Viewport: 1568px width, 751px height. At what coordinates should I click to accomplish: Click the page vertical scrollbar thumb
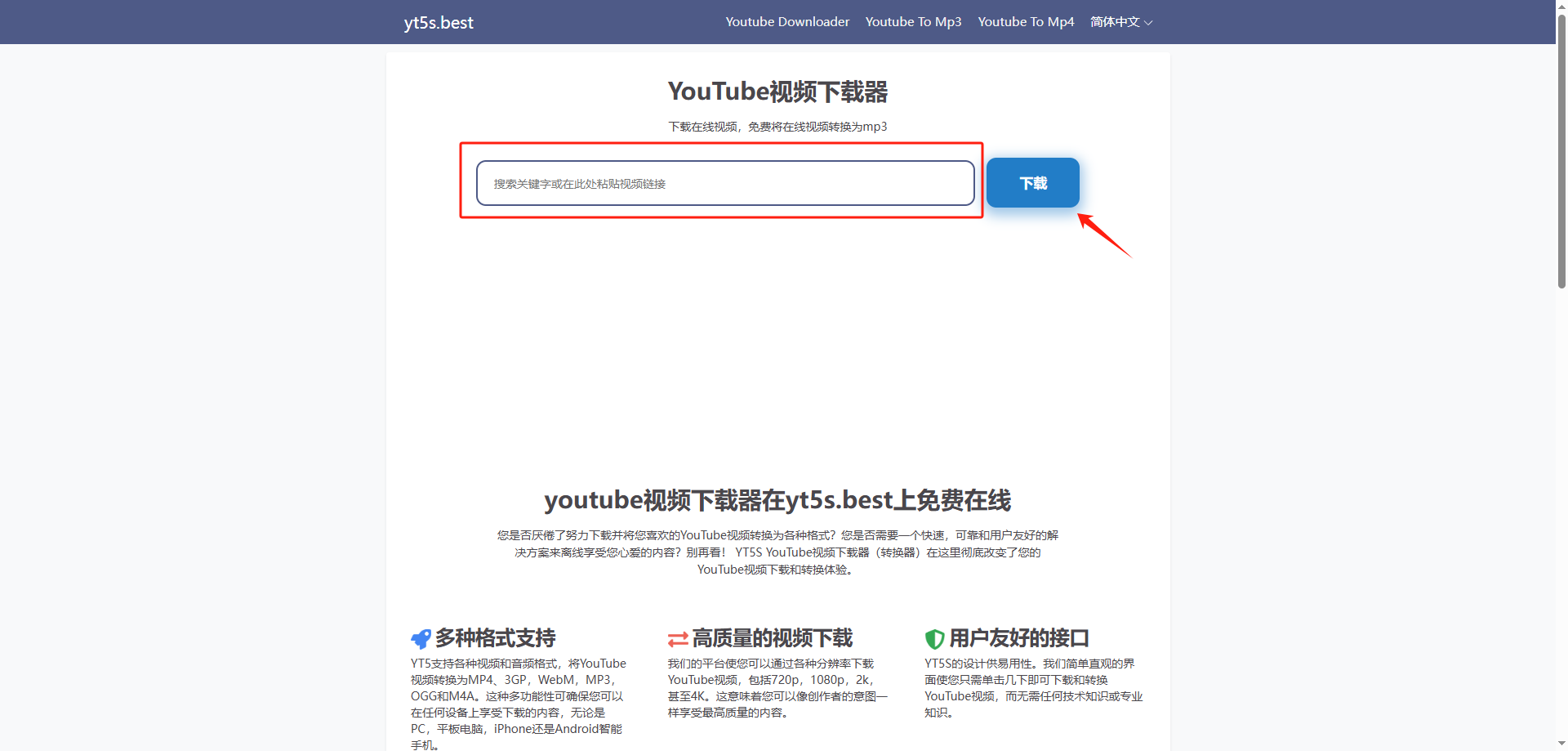click(1561, 151)
